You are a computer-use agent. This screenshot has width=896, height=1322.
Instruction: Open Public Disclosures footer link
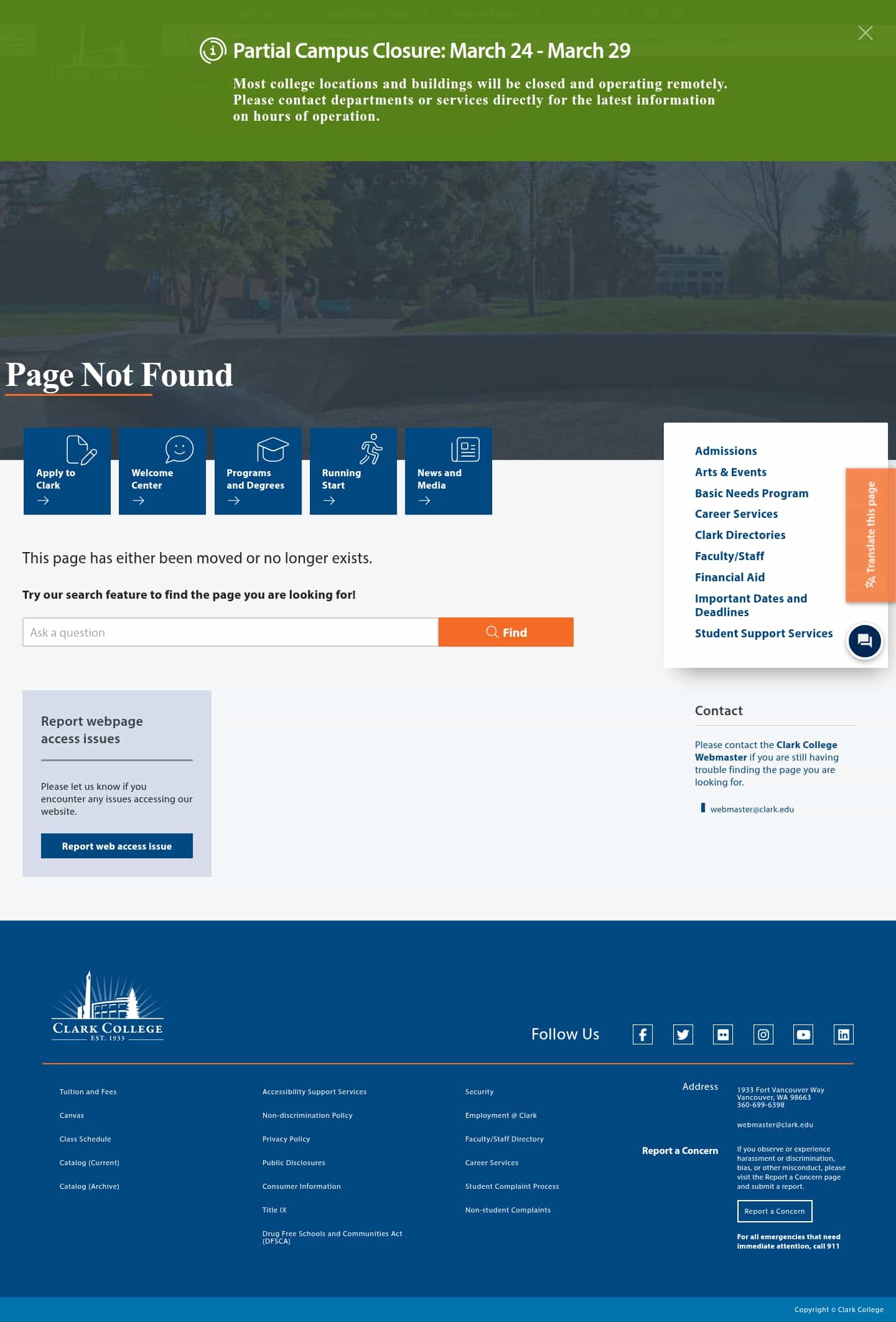[x=294, y=1163]
